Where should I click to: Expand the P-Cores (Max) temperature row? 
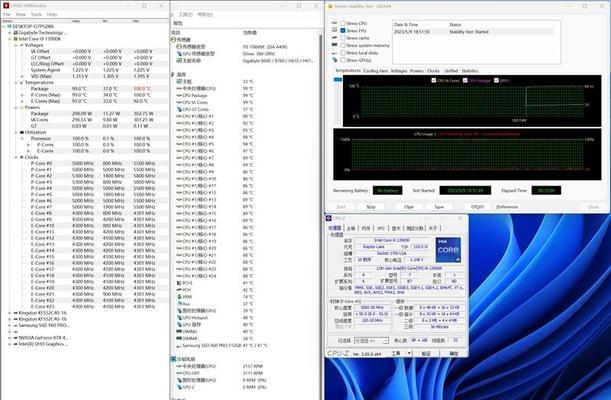pos(23,95)
